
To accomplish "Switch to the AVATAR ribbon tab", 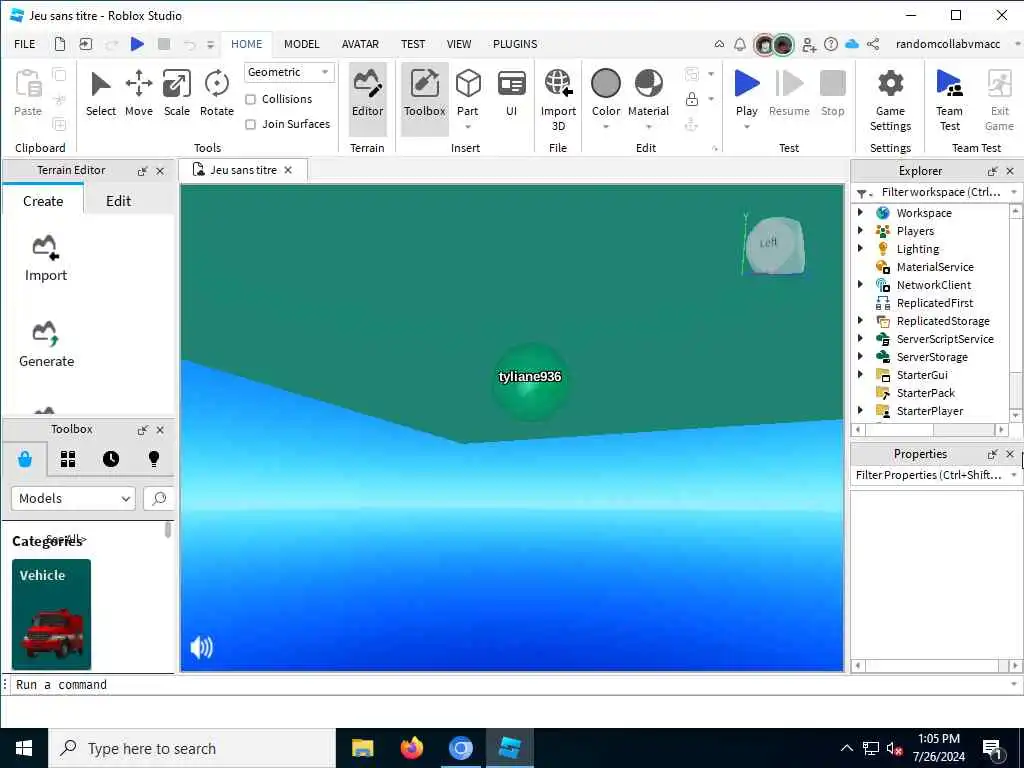I will point(360,44).
